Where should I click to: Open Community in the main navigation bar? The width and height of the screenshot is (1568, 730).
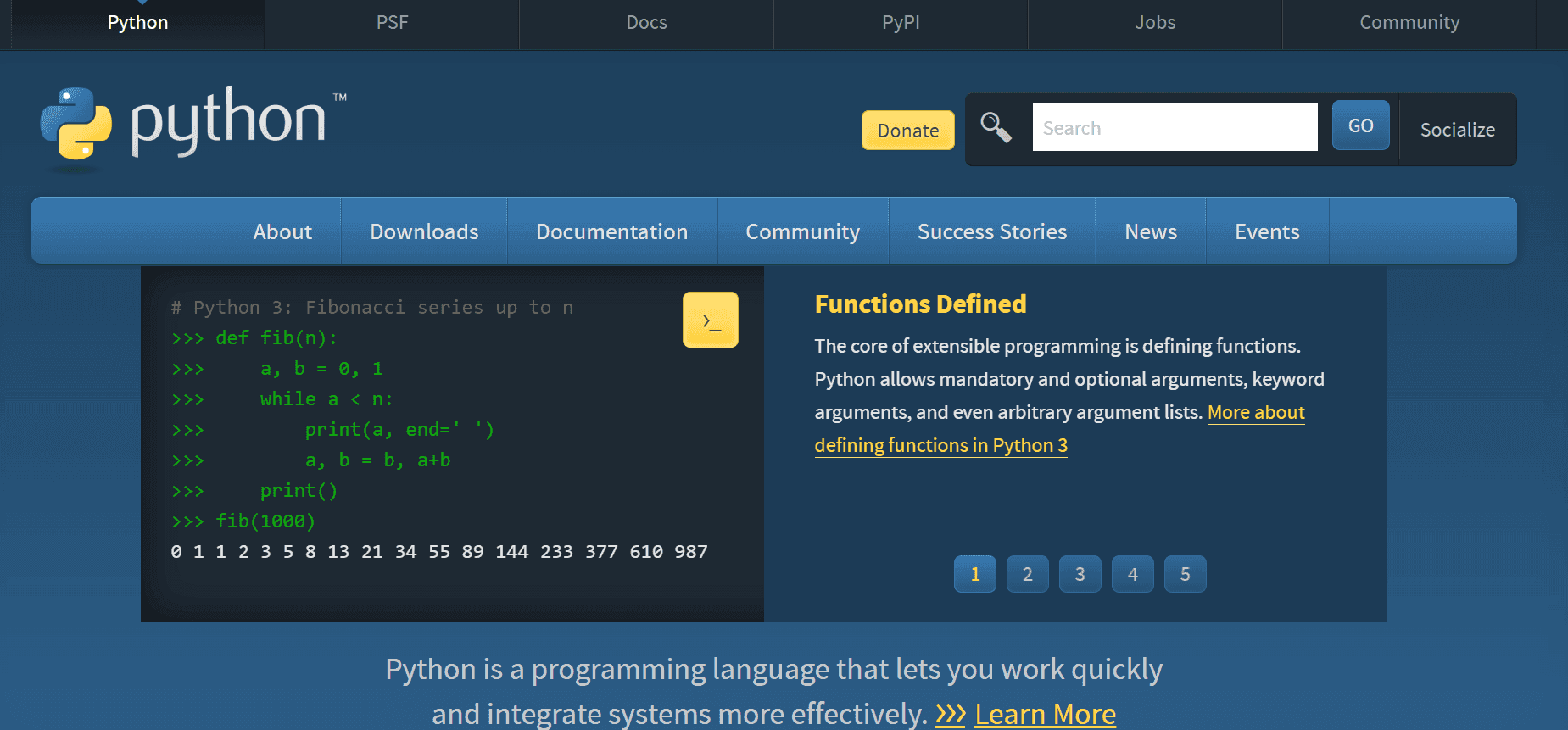(x=802, y=231)
